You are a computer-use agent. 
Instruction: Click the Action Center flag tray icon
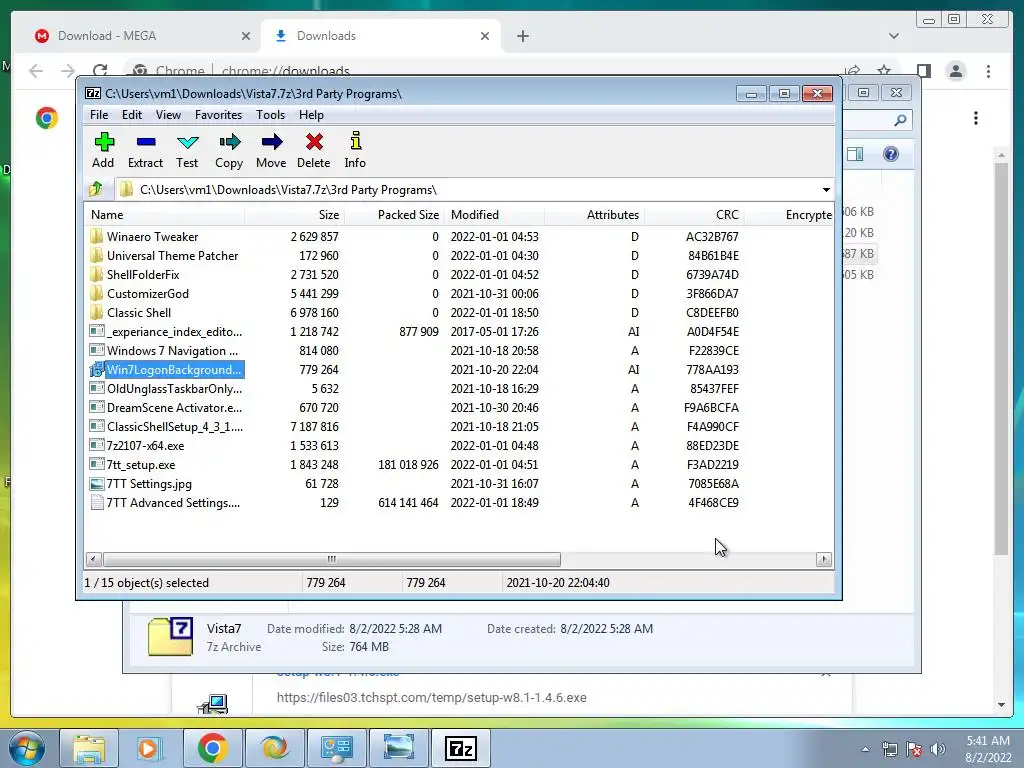click(914, 749)
